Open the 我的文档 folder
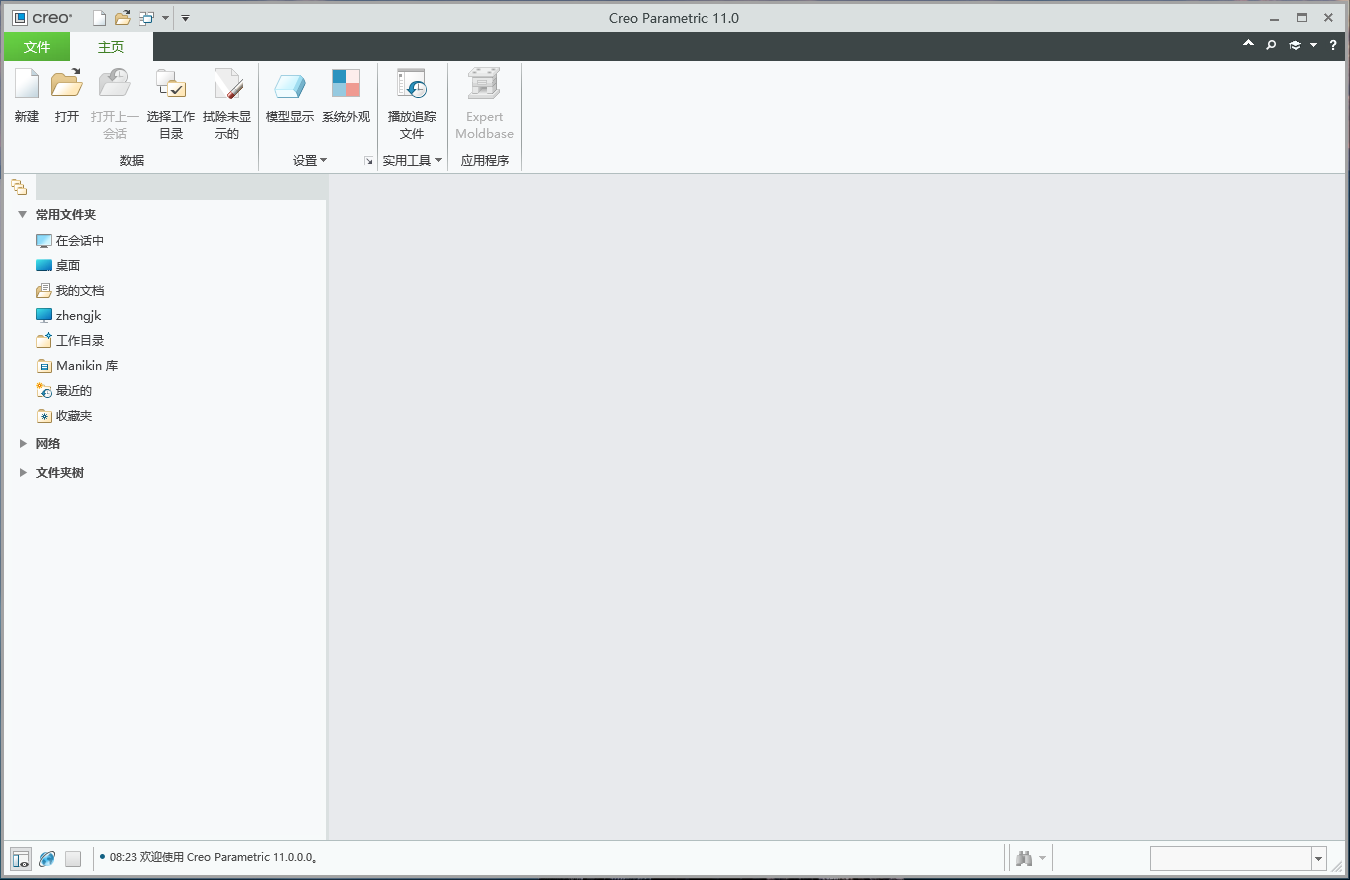The image size is (1350, 880). (80, 290)
